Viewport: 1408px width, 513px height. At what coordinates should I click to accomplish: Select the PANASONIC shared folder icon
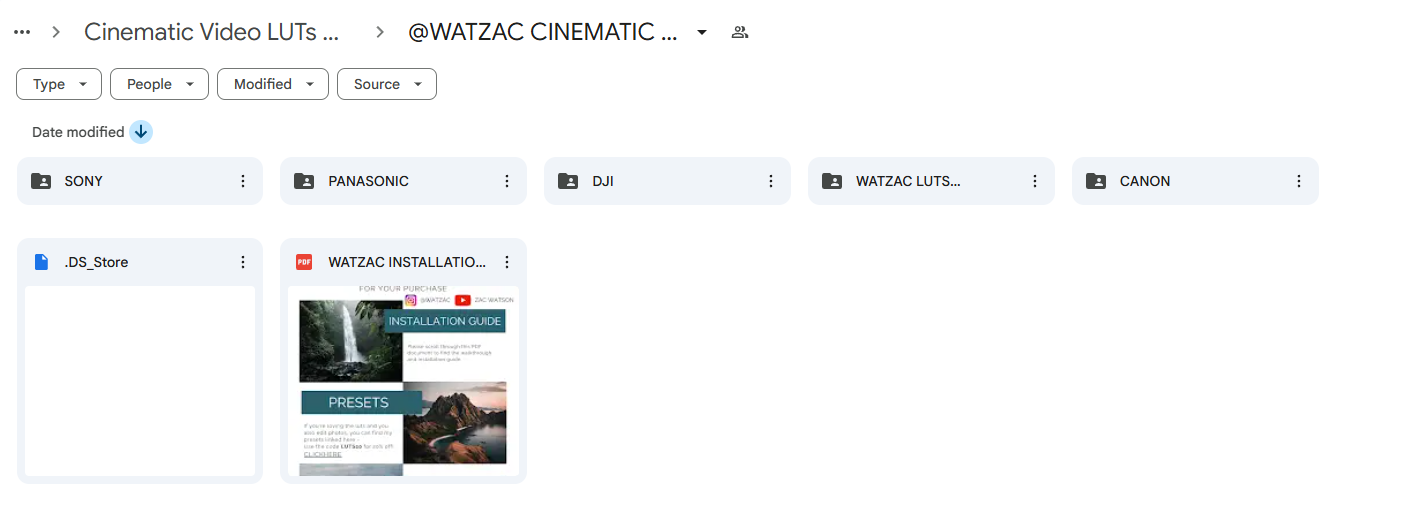(x=305, y=181)
